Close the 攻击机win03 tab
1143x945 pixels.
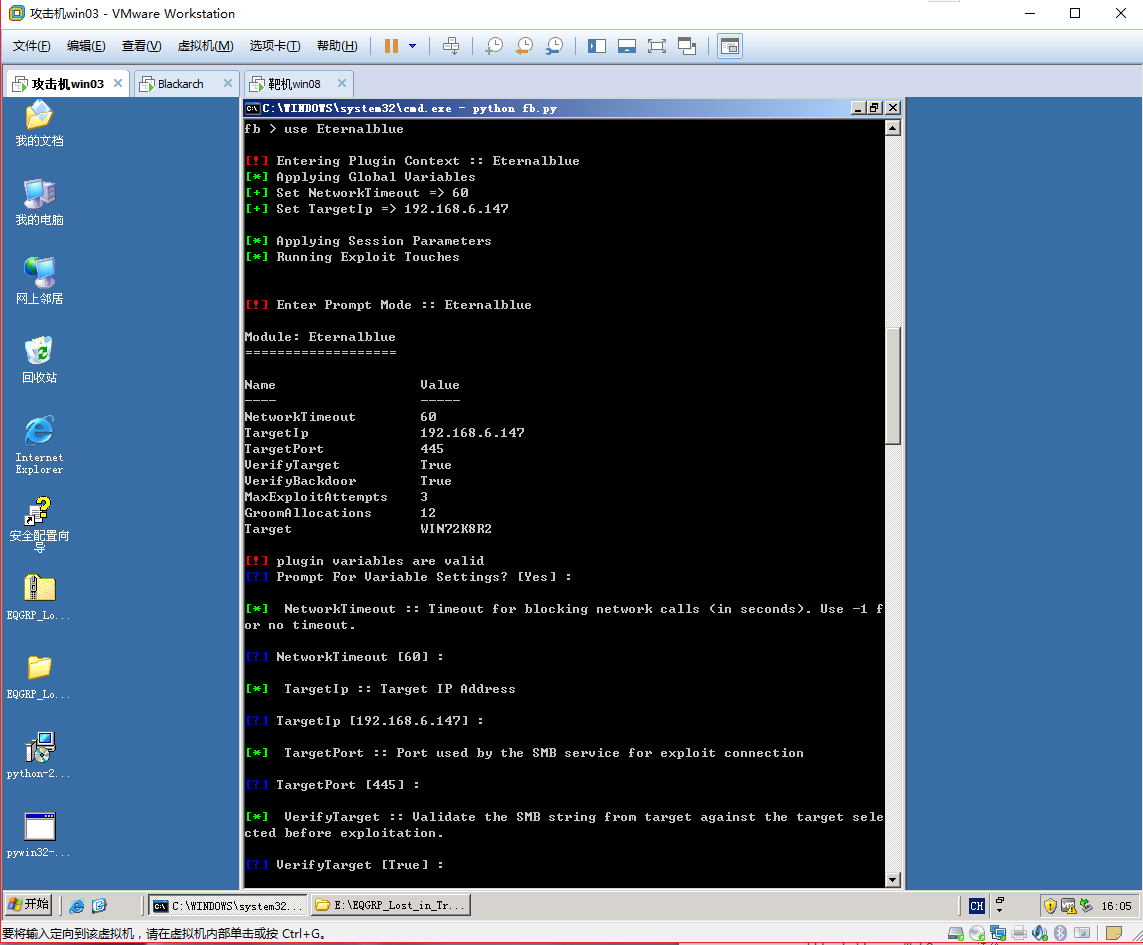[x=117, y=83]
